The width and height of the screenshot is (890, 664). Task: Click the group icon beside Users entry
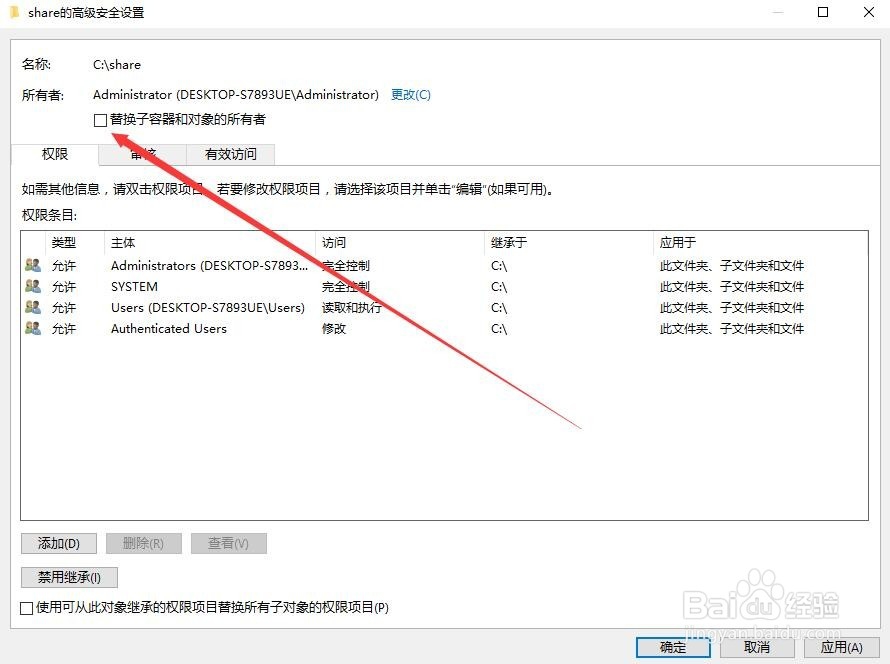[x=32, y=307]
